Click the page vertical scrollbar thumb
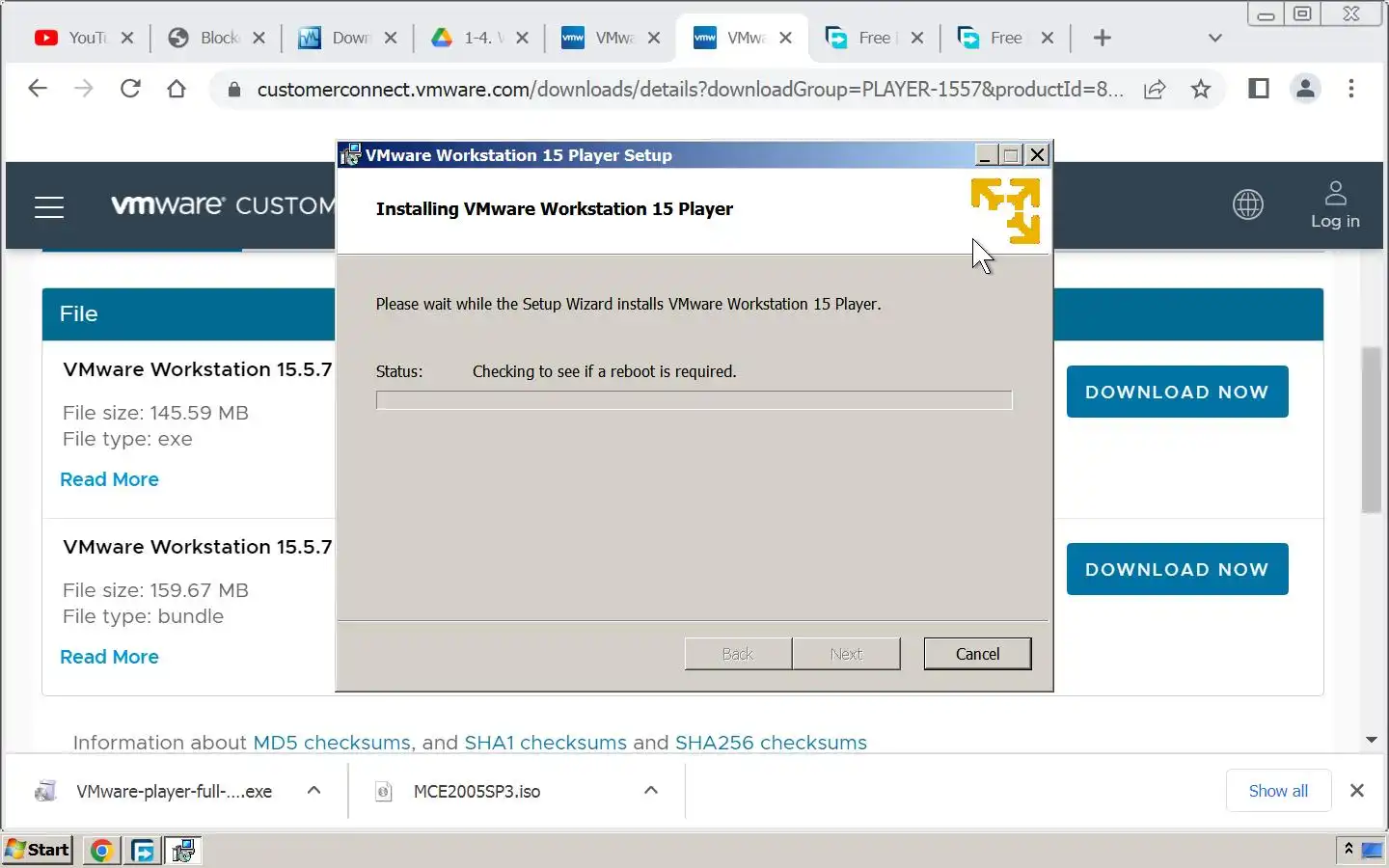 [1372, 429]
